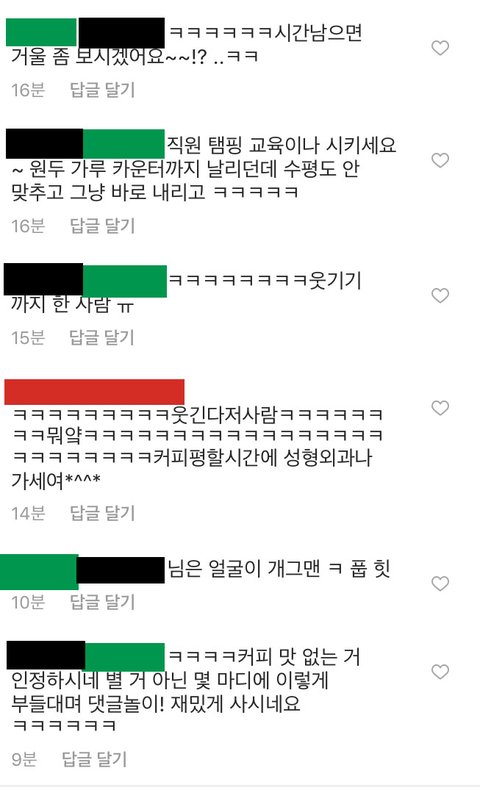Tap 답글 달기 under the 15분 comment
Image resolution: width=480 pixels, height=790 pixels.
click(102, 337)
